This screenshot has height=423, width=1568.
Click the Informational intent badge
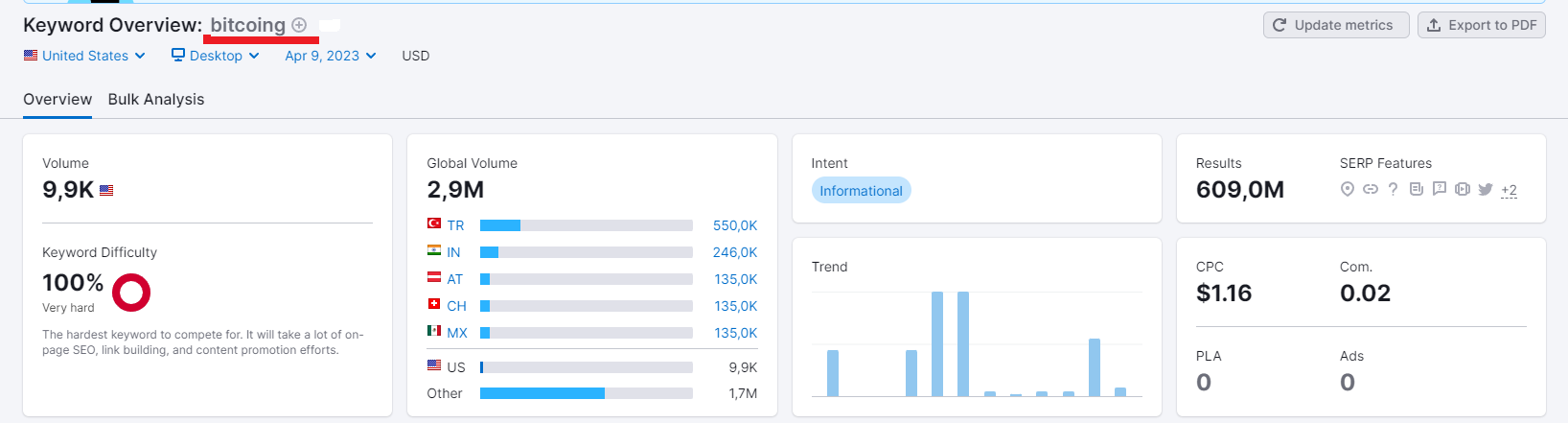(x=861, y=191)
